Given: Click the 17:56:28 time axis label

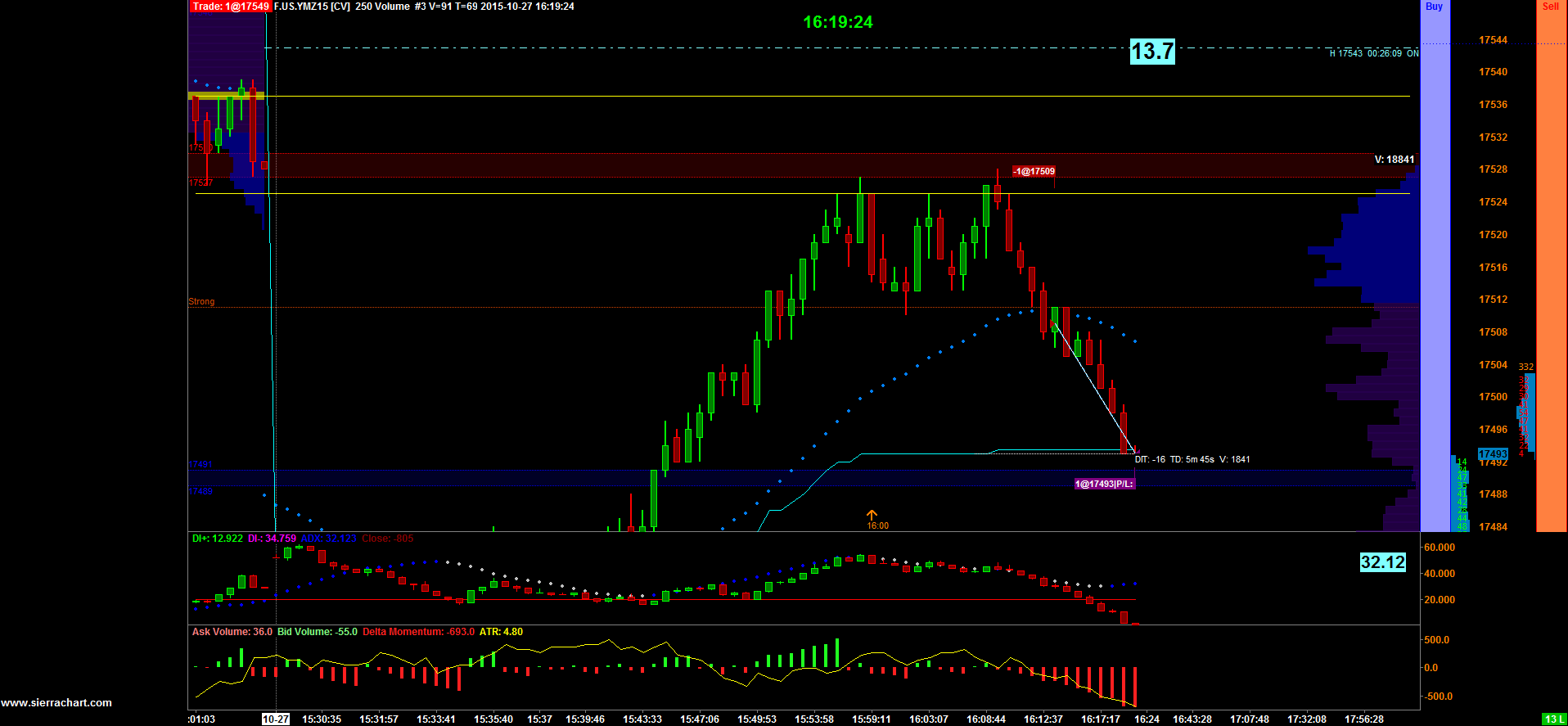Looking at the screenshot, I should pos(1364,719).
